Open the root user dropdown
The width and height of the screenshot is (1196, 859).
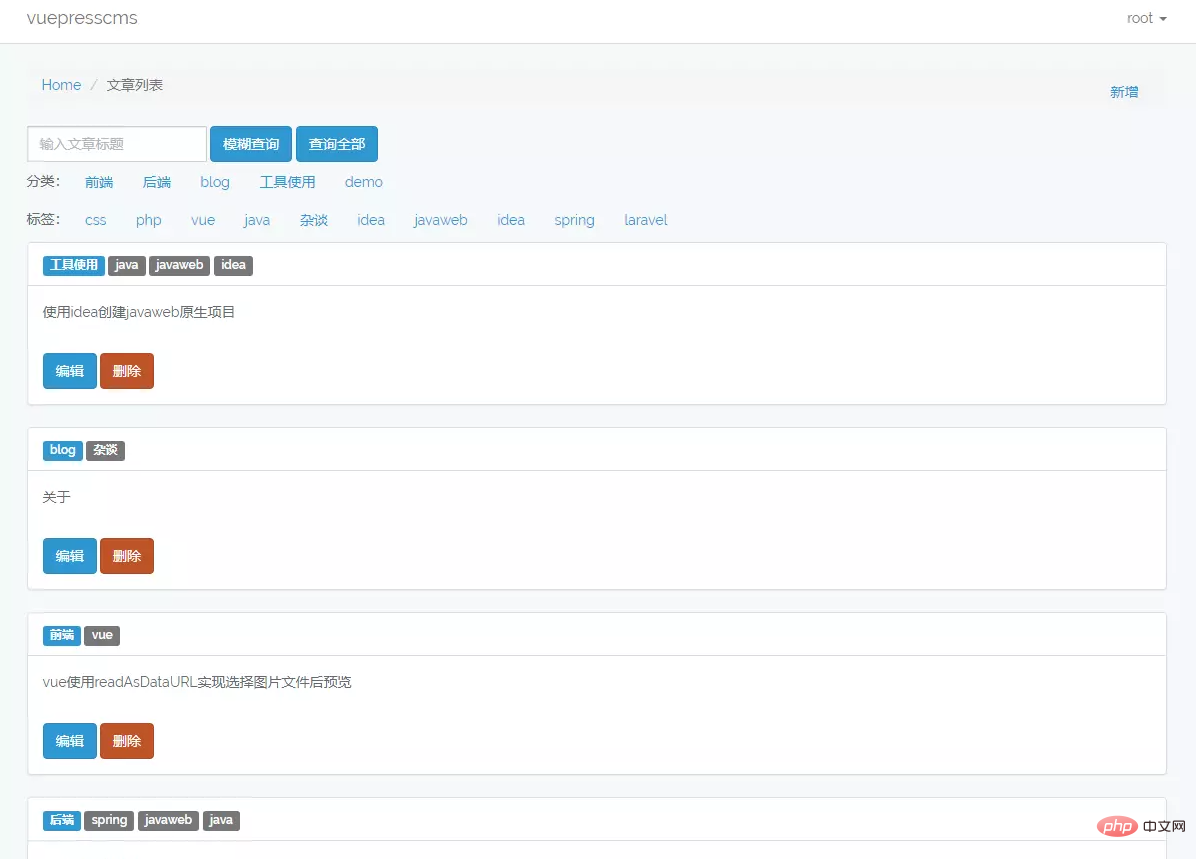click(1146, 18)
